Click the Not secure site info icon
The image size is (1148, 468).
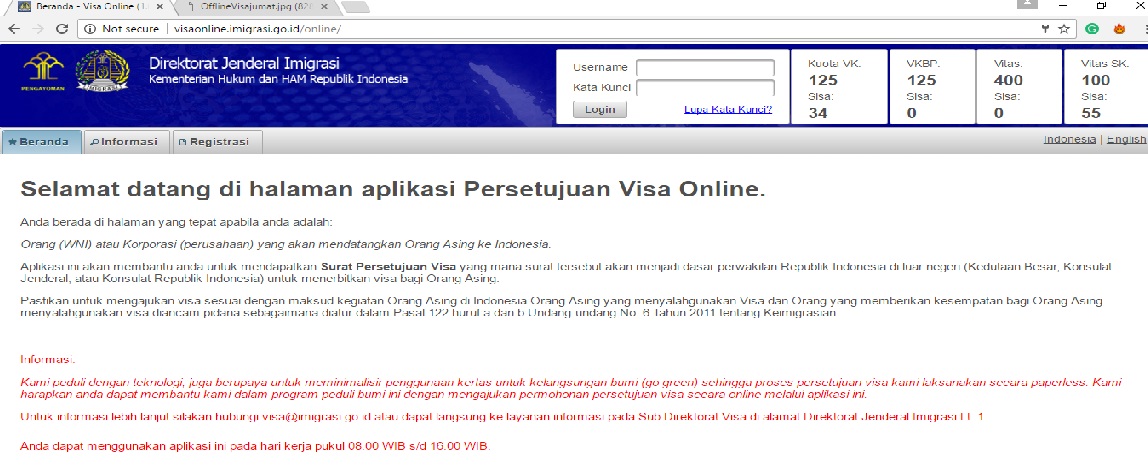pos(90,29)
